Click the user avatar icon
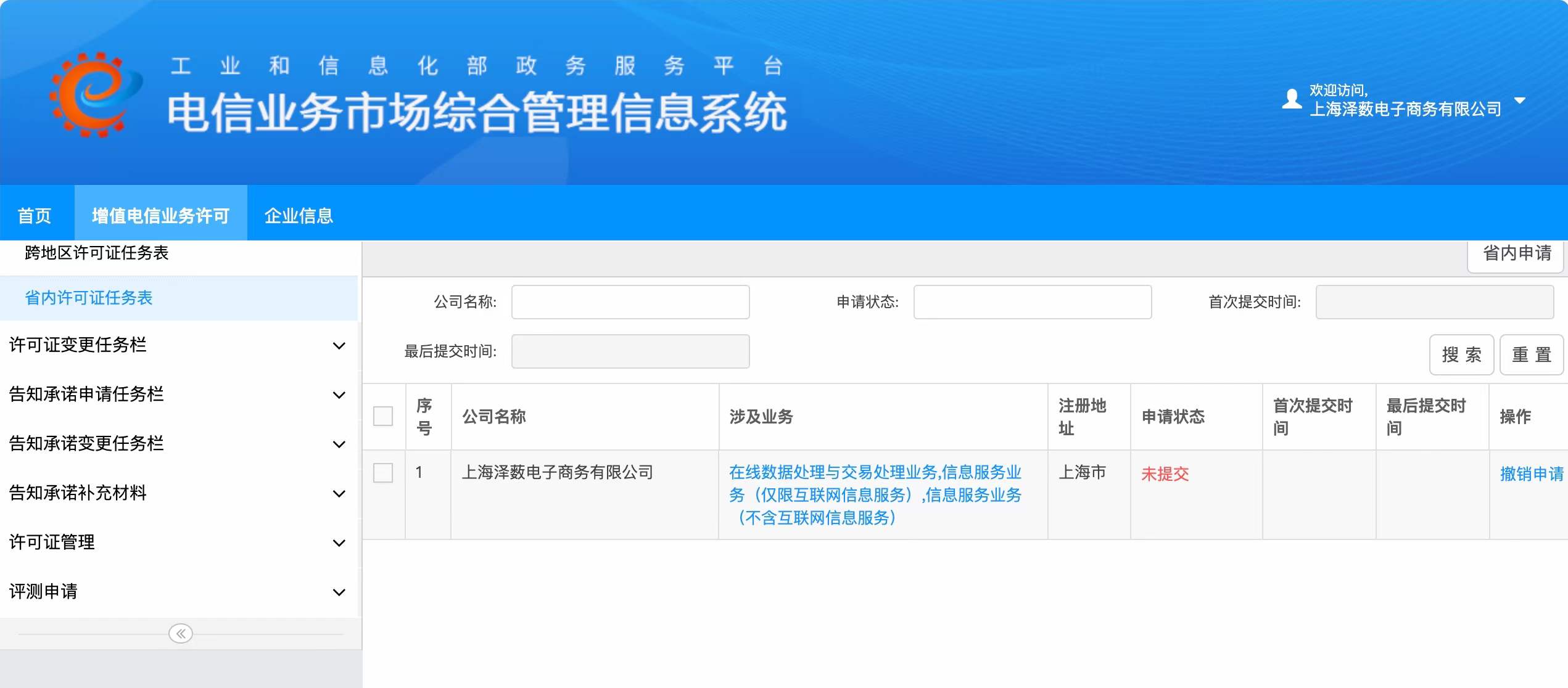The image size is (1568, 688). (1291, 99)
